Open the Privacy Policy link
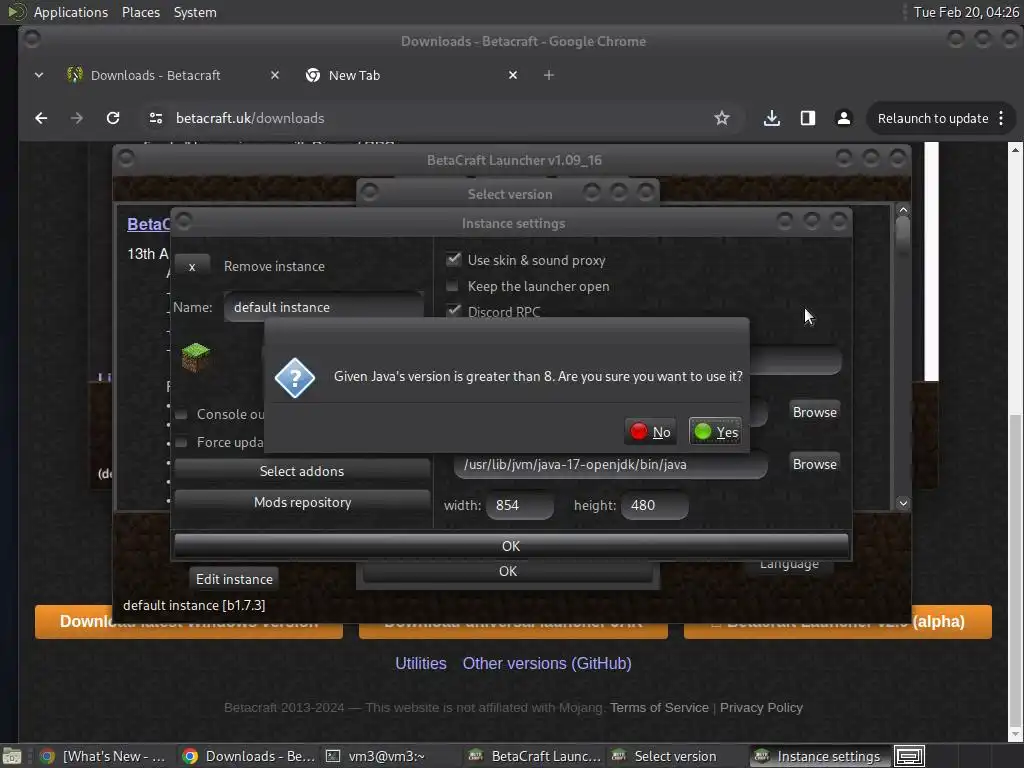The width and height of the screenshot is (1024, 768). 761,707
